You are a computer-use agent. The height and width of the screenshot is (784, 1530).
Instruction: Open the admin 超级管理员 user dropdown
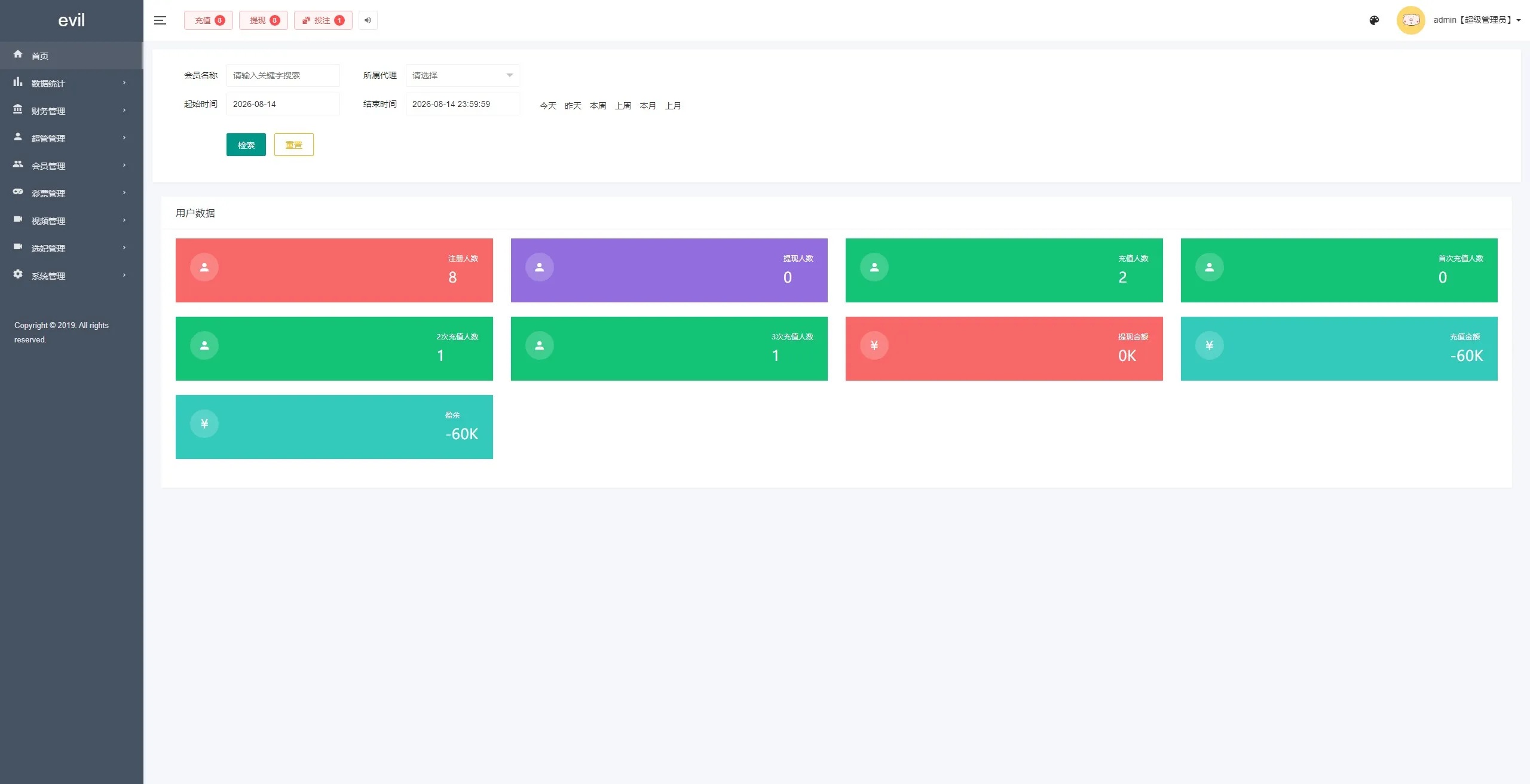1477,20
